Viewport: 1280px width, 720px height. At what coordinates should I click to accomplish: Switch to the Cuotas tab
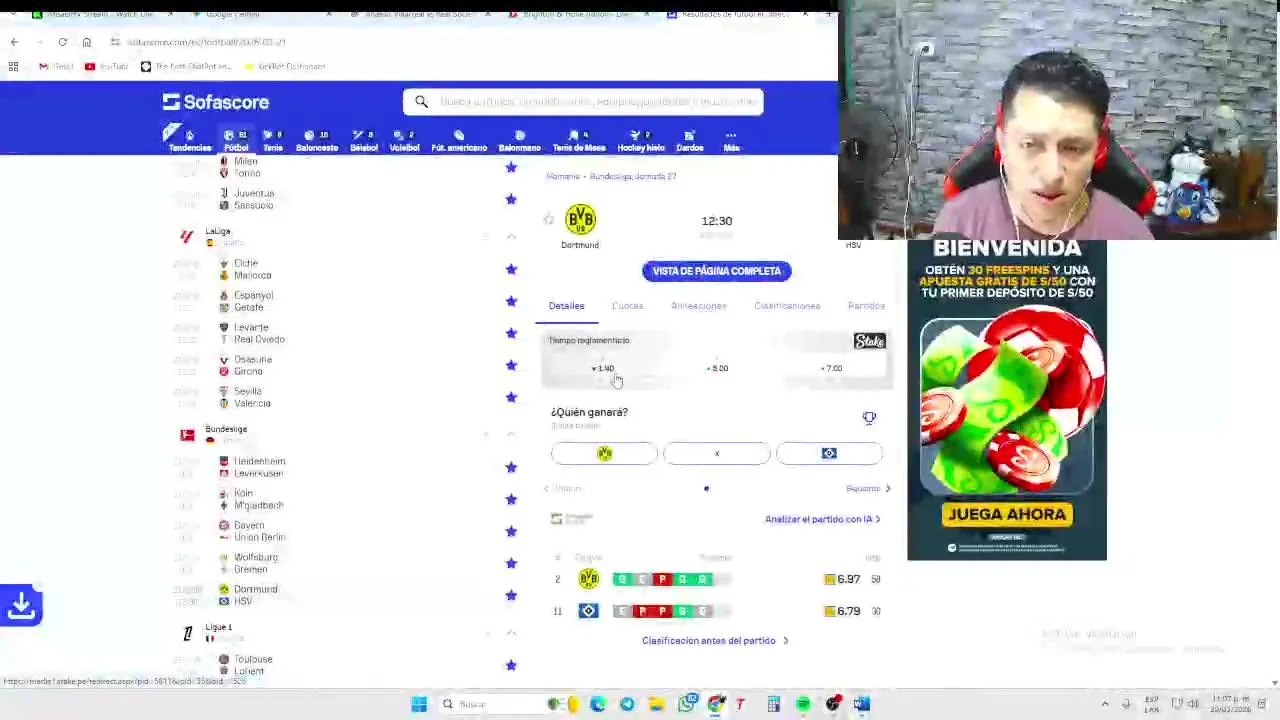[627, 306]
